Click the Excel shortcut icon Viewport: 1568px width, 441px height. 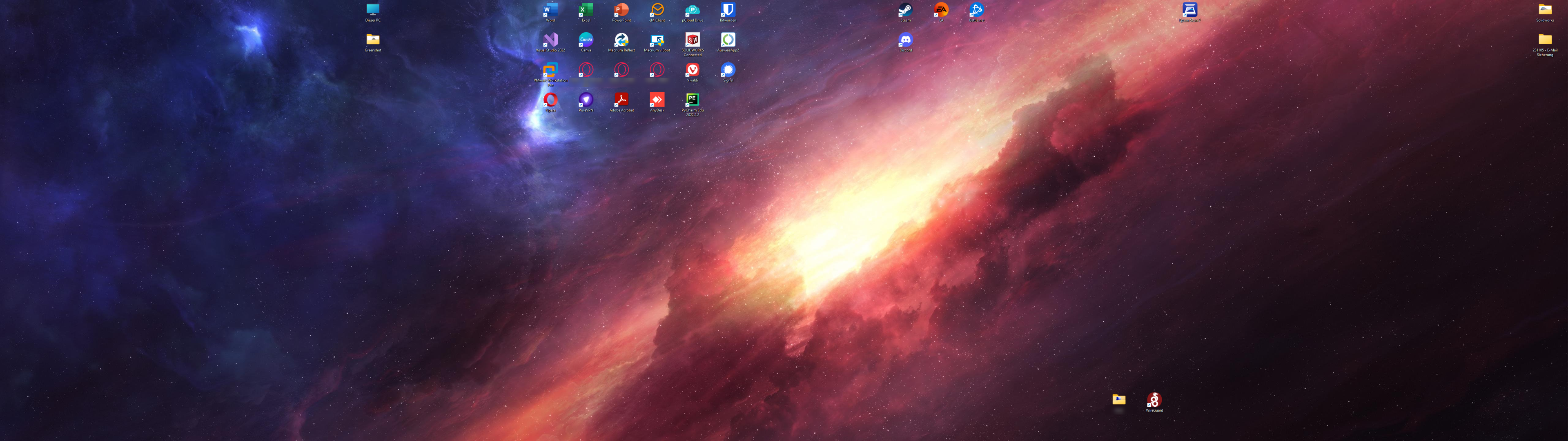586,10
